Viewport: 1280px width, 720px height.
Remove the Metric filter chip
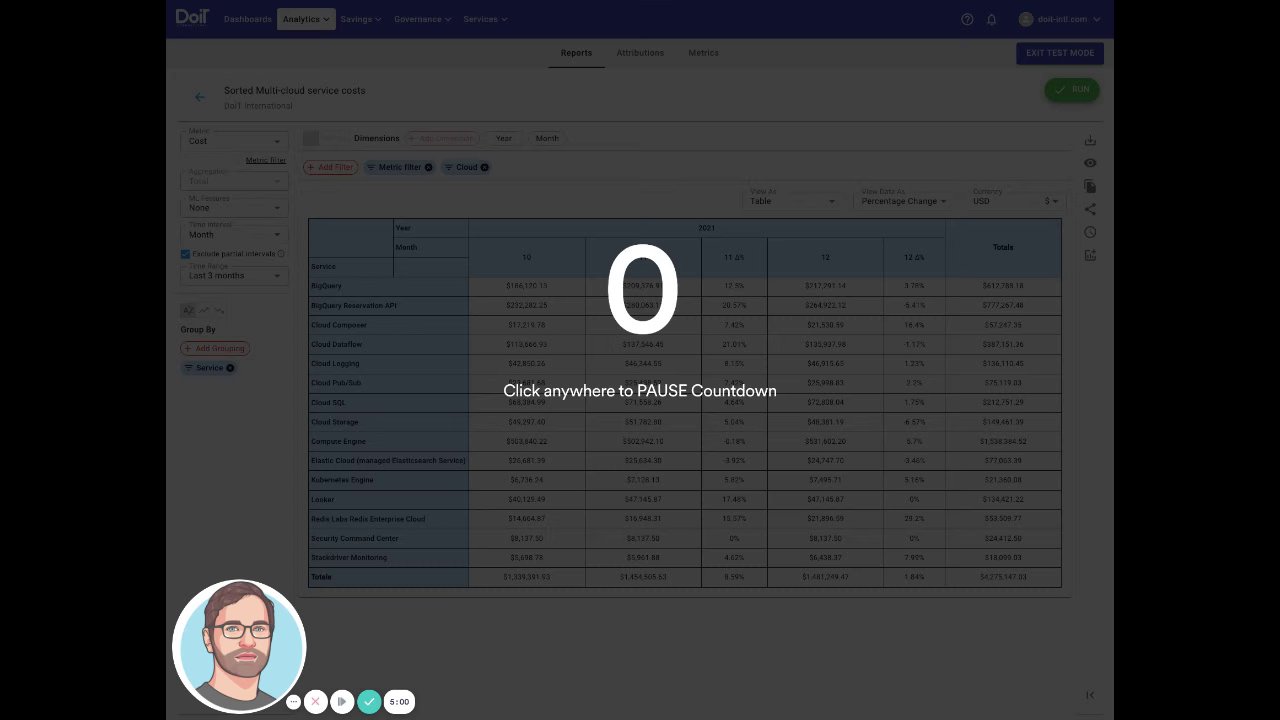pyautogui.click(x=428, y=167)
